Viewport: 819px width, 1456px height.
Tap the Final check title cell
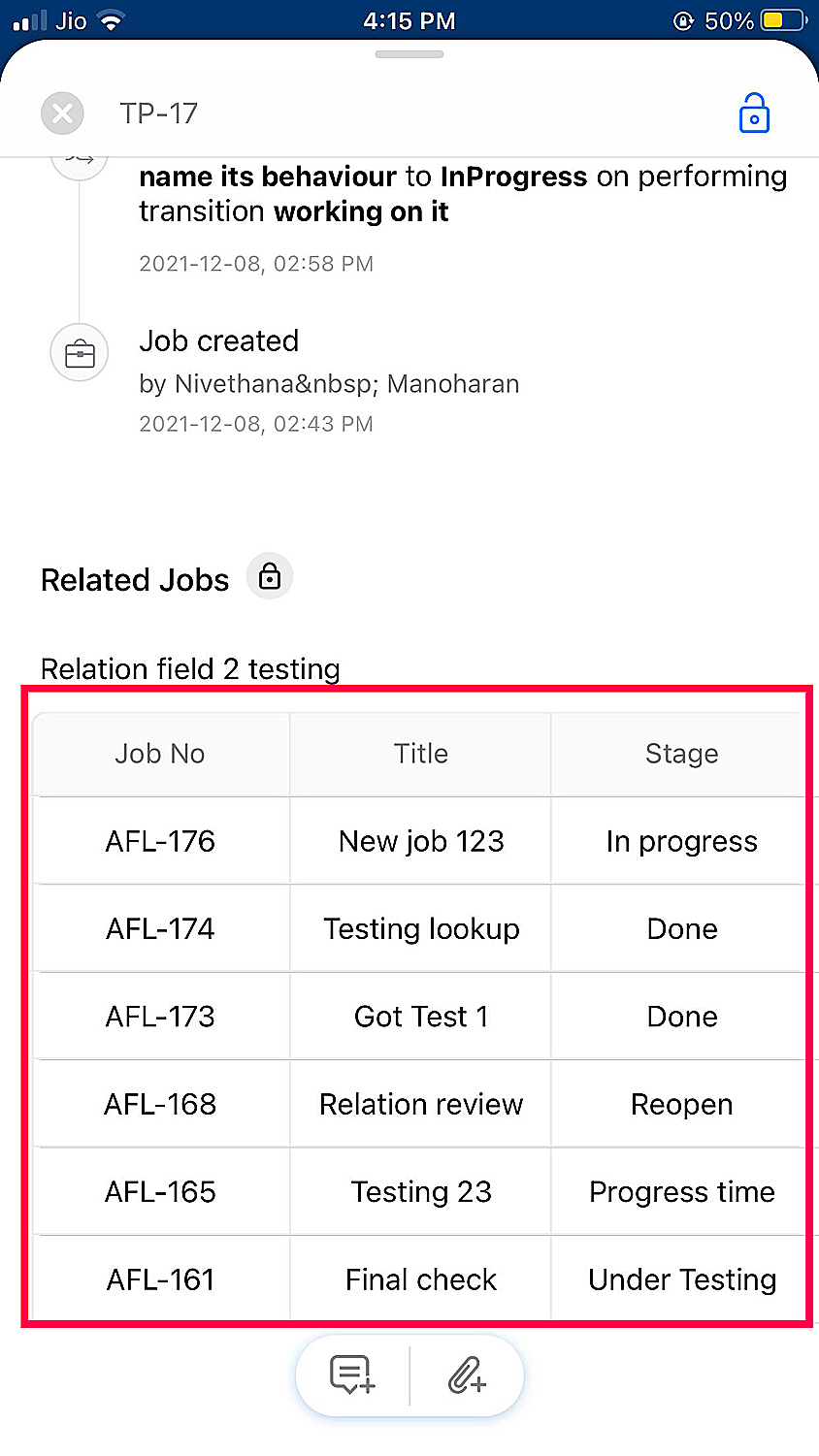pyautogui.click(x=421, y=1279)
